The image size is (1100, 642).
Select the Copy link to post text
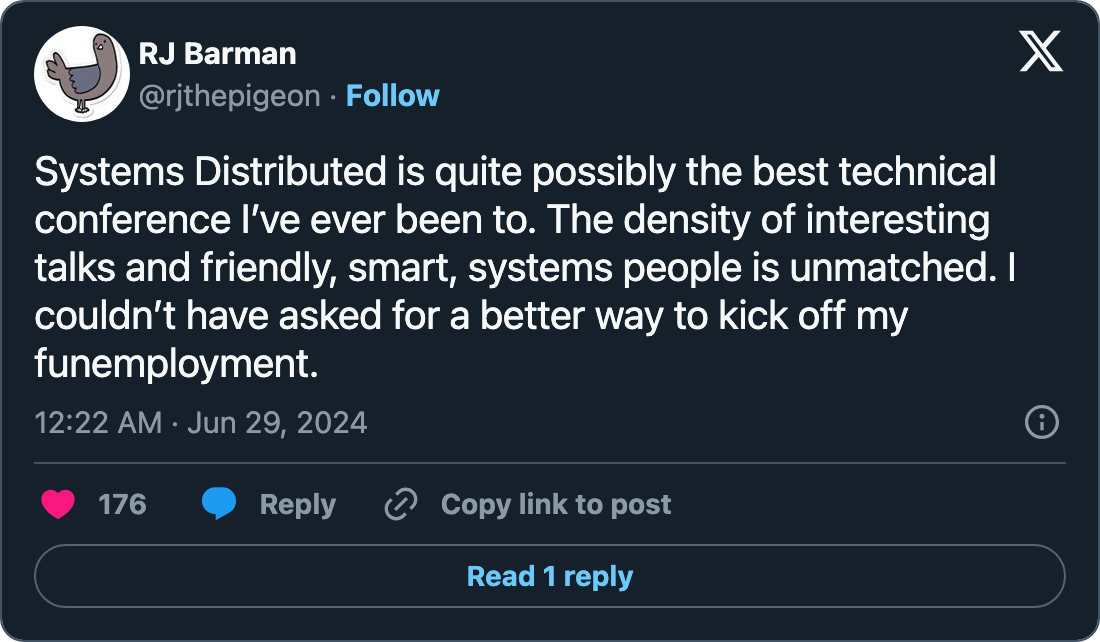(556, 504)
